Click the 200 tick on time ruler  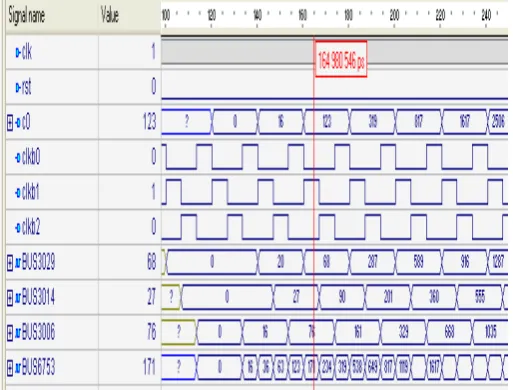(x=394, y=15)
